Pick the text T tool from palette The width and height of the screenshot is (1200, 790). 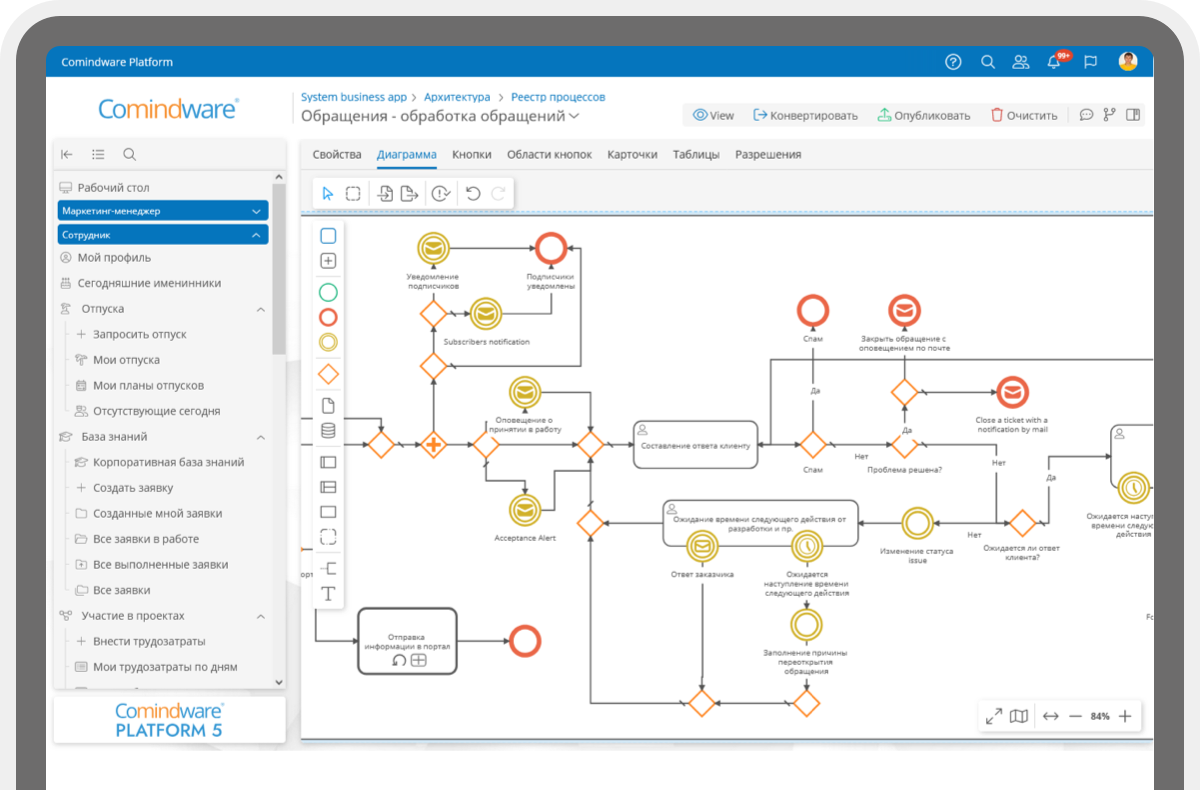(x=328, y=594)
